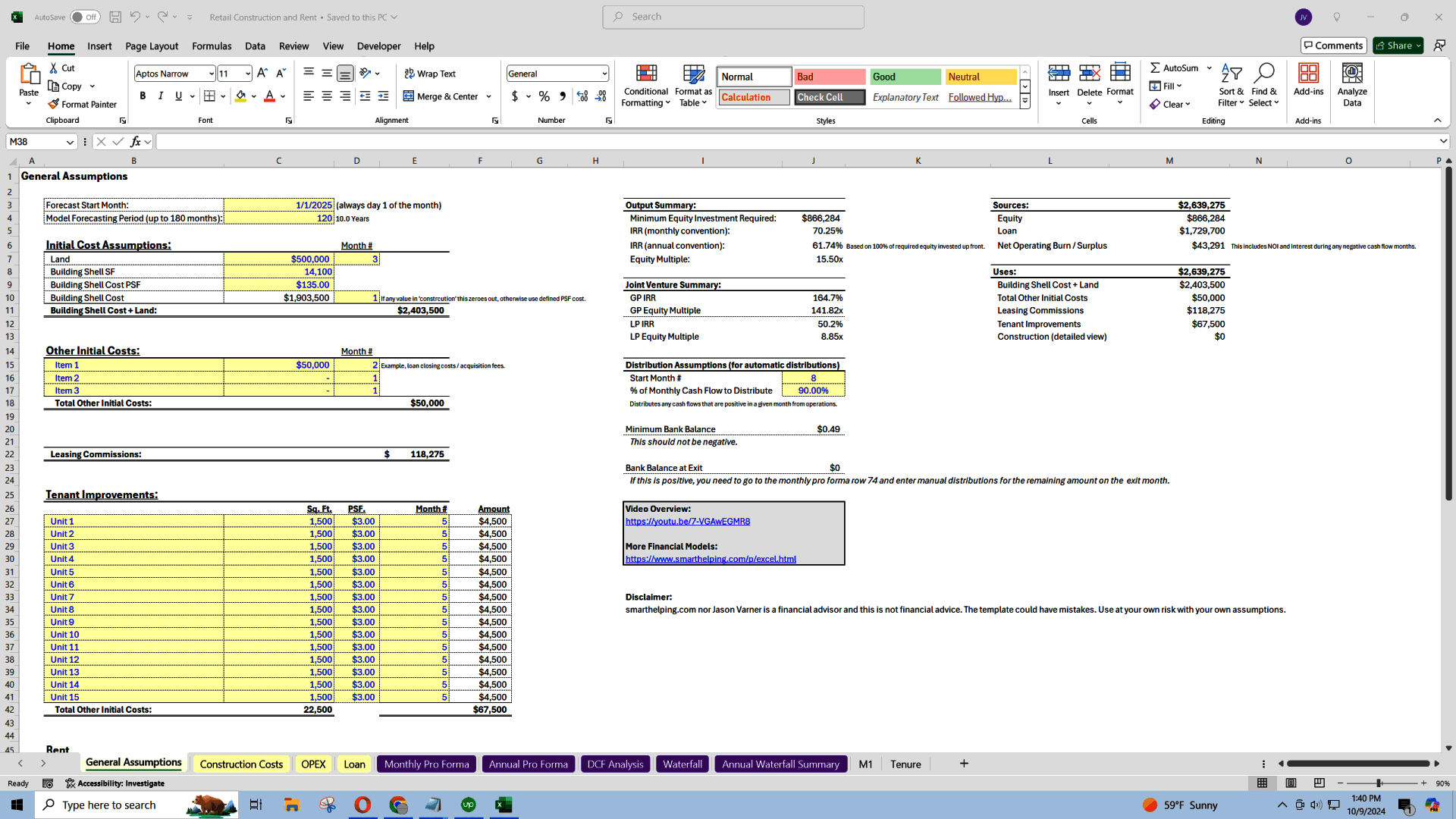Toggle bold formatting
Viewport: 1456px width, 819px height.
[x=143, y=96]
